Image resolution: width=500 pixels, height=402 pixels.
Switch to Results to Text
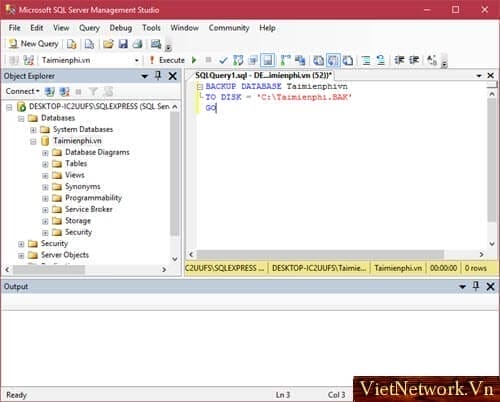click(x=318, y=60)
